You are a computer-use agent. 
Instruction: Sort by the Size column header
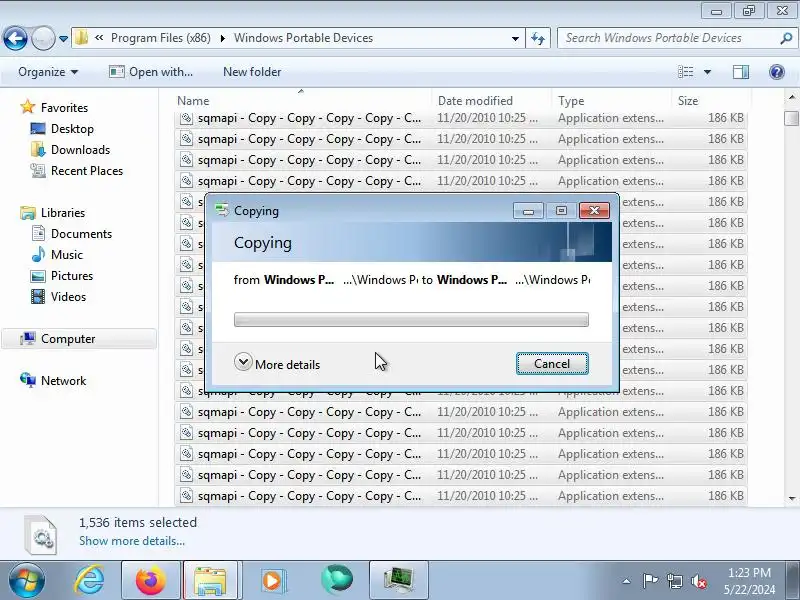coord(711,101)
